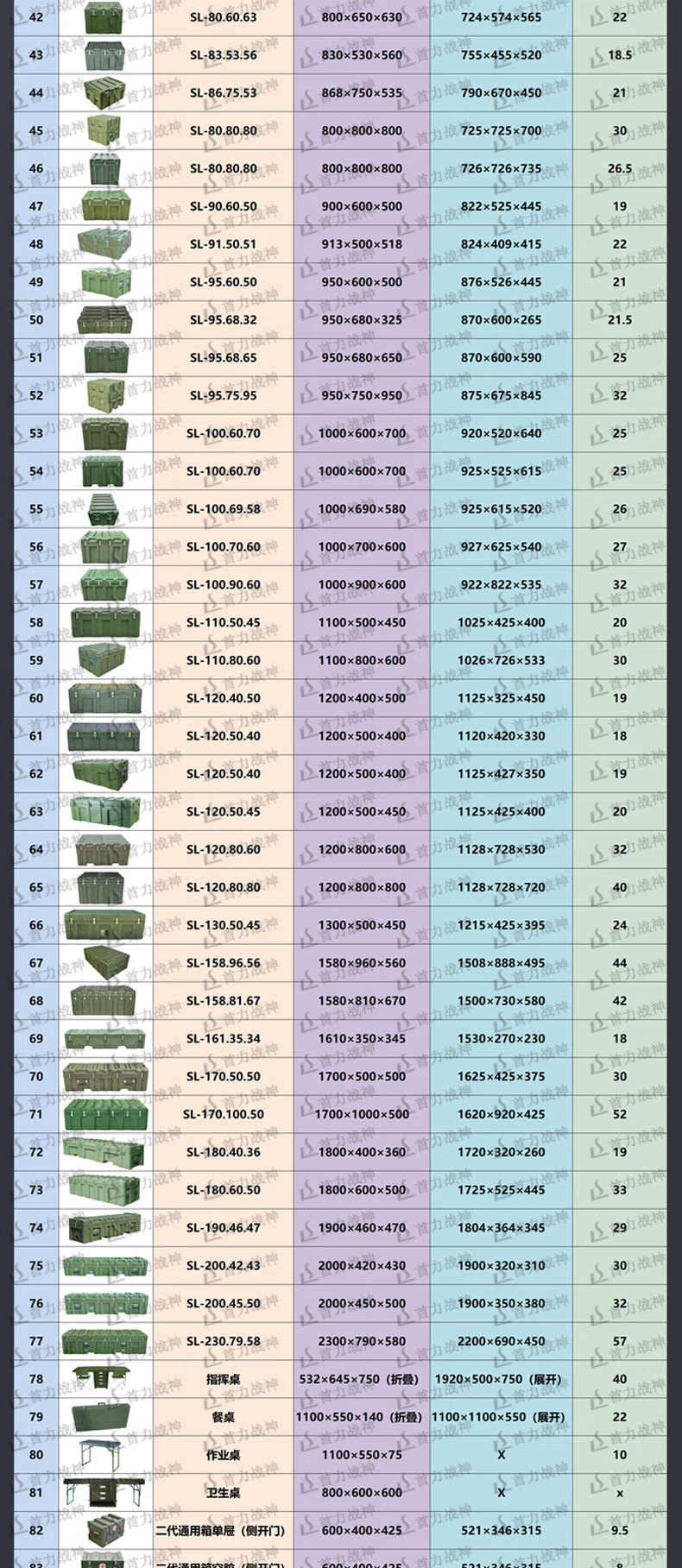Select the 指挥桌 folding desk thumbnail
The height and width of the screenshot is (1568, 682).
(x=105, y=1378)
